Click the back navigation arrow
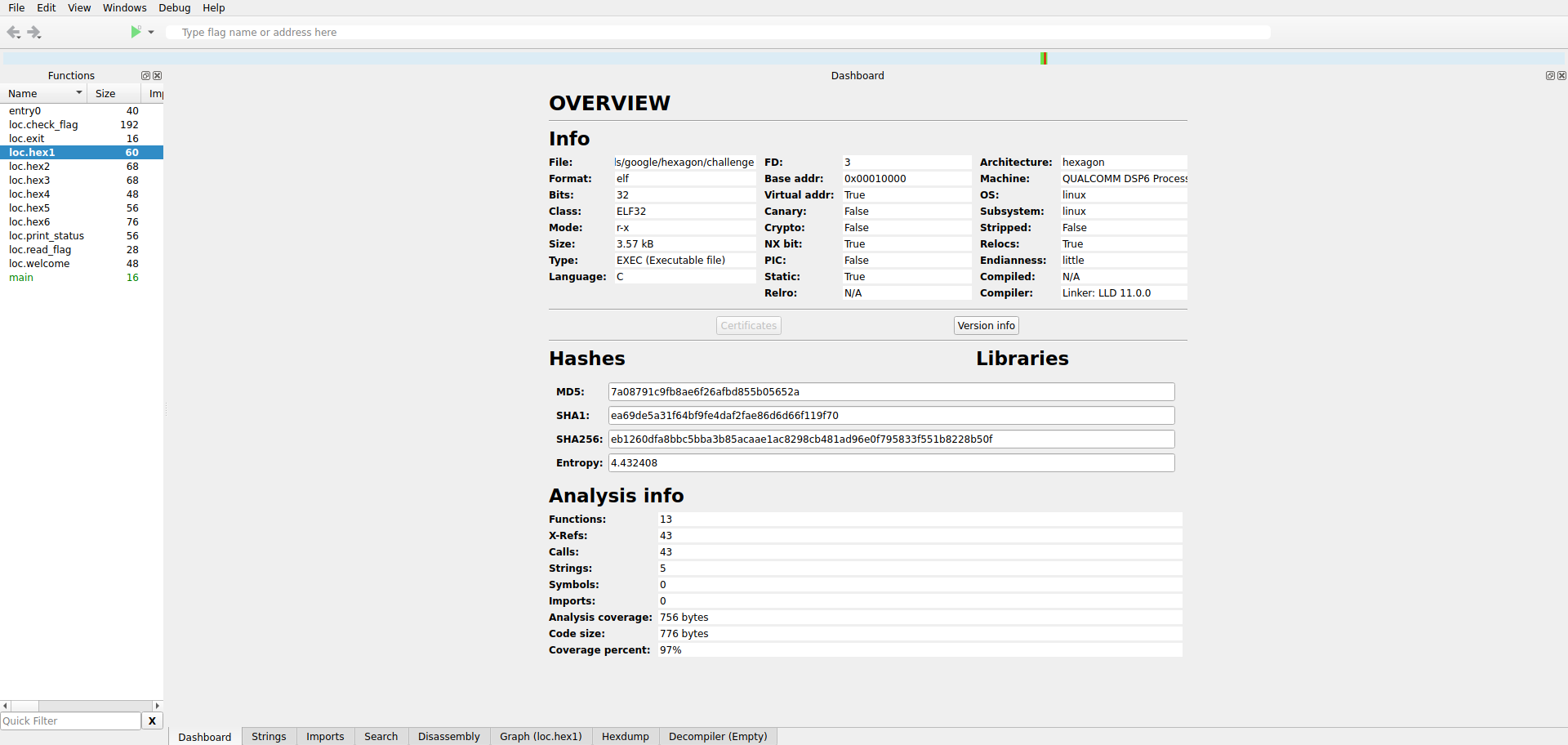 click(x=13, y=33)
